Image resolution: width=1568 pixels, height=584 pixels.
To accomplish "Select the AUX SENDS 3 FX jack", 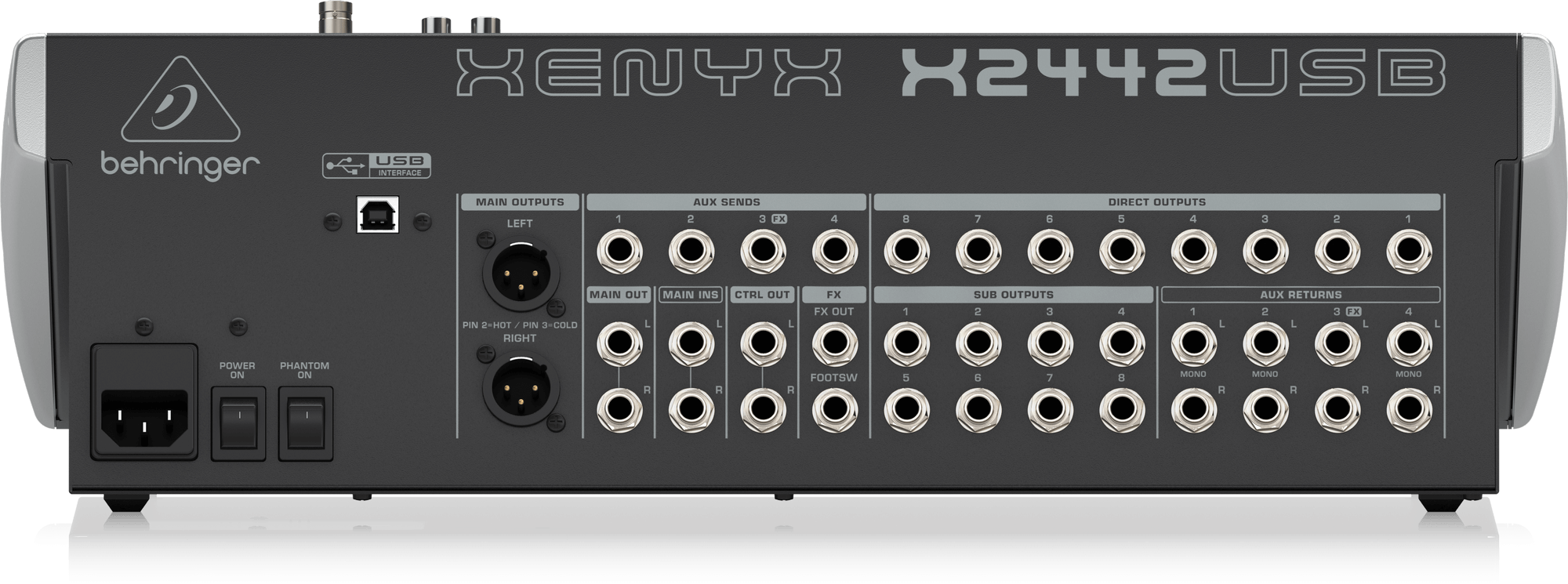I will pos(763,253).
